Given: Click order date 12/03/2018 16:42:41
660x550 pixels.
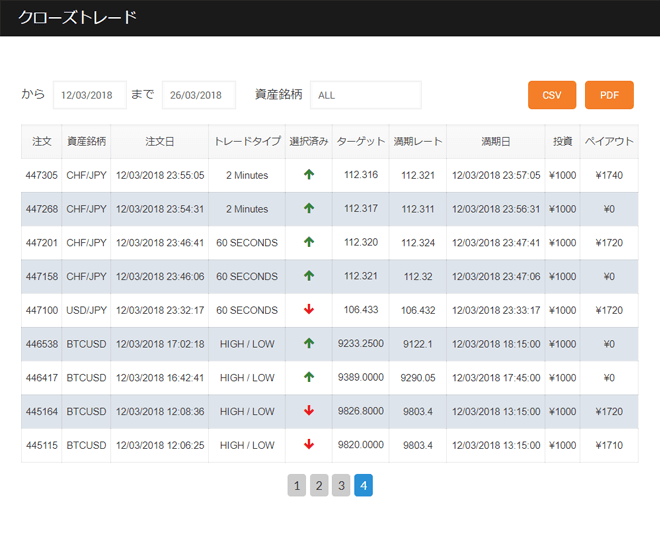Looking at the screenshot, I should tap(160, 377).
